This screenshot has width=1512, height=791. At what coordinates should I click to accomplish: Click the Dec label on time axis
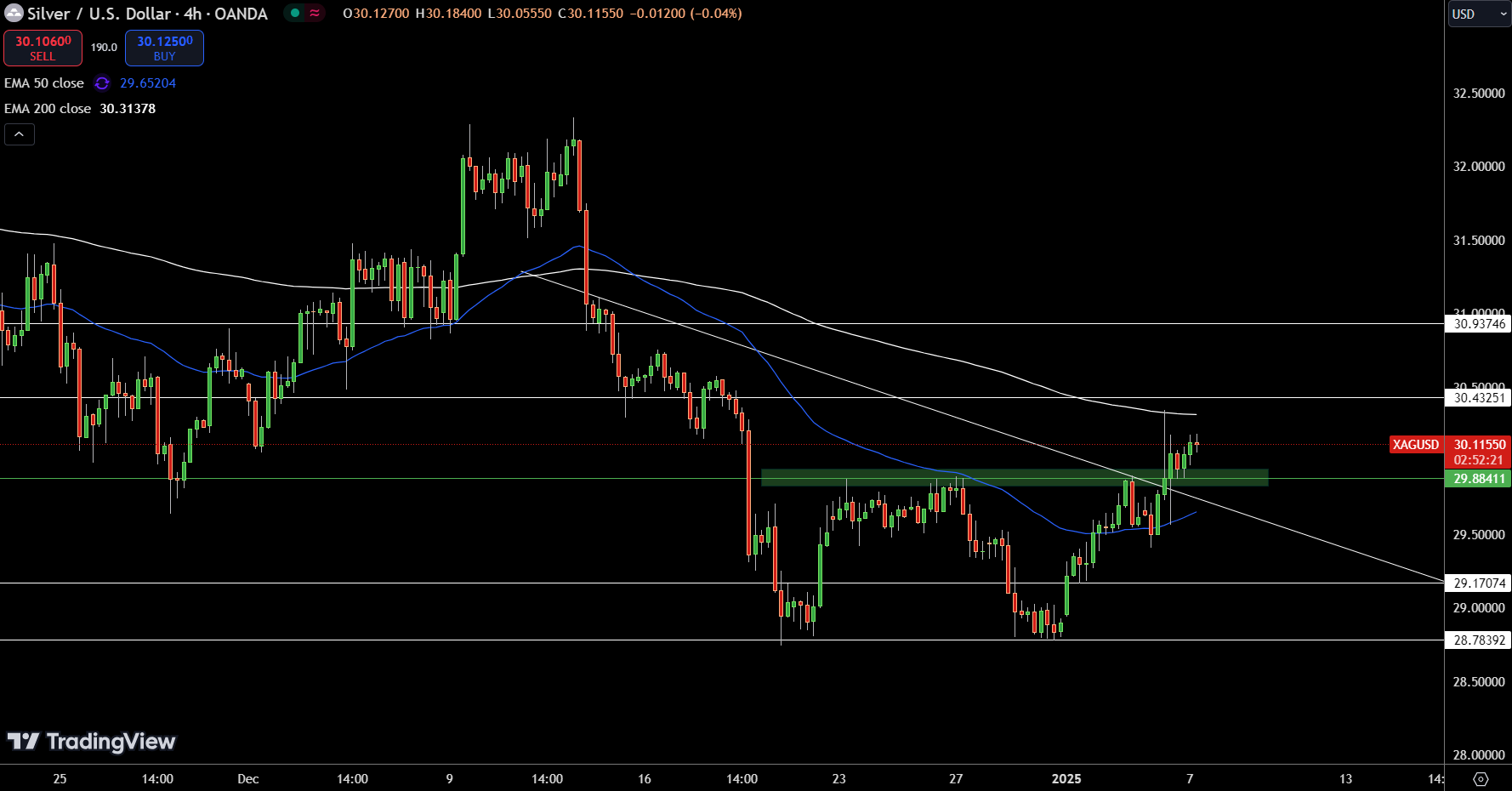[x=248, y=779]
